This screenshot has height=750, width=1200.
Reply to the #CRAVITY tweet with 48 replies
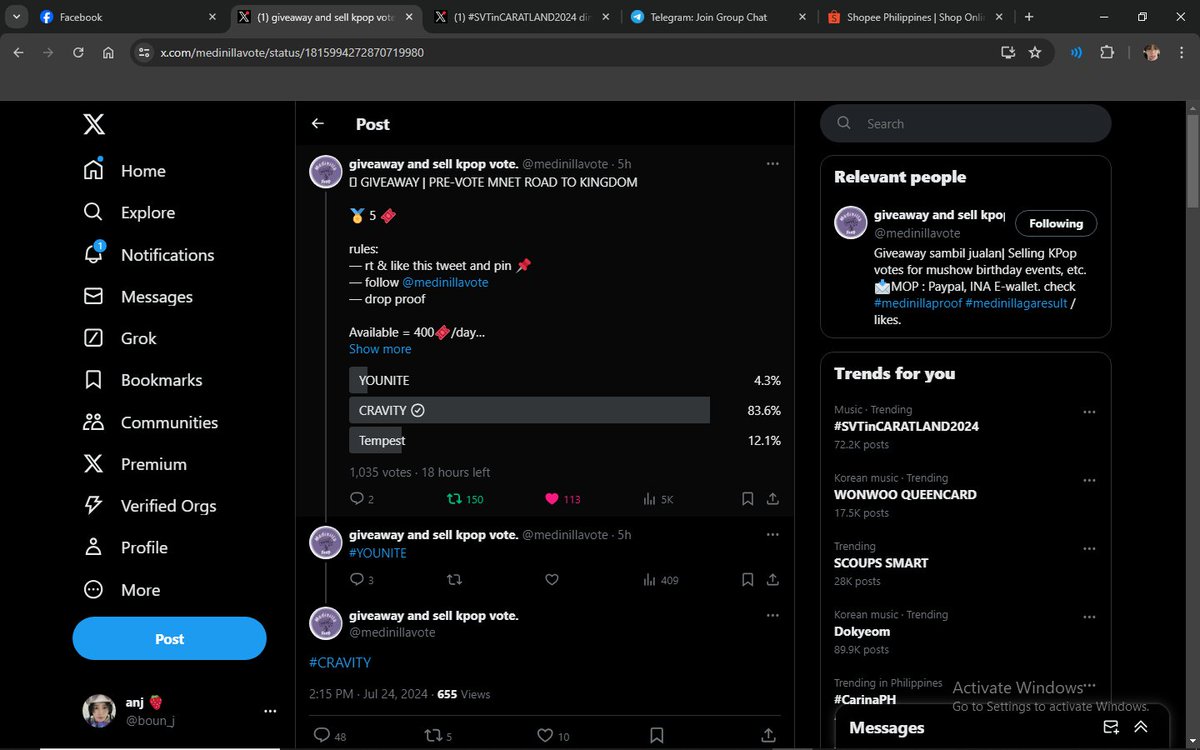pyautogui.click(x=330, y=736)
